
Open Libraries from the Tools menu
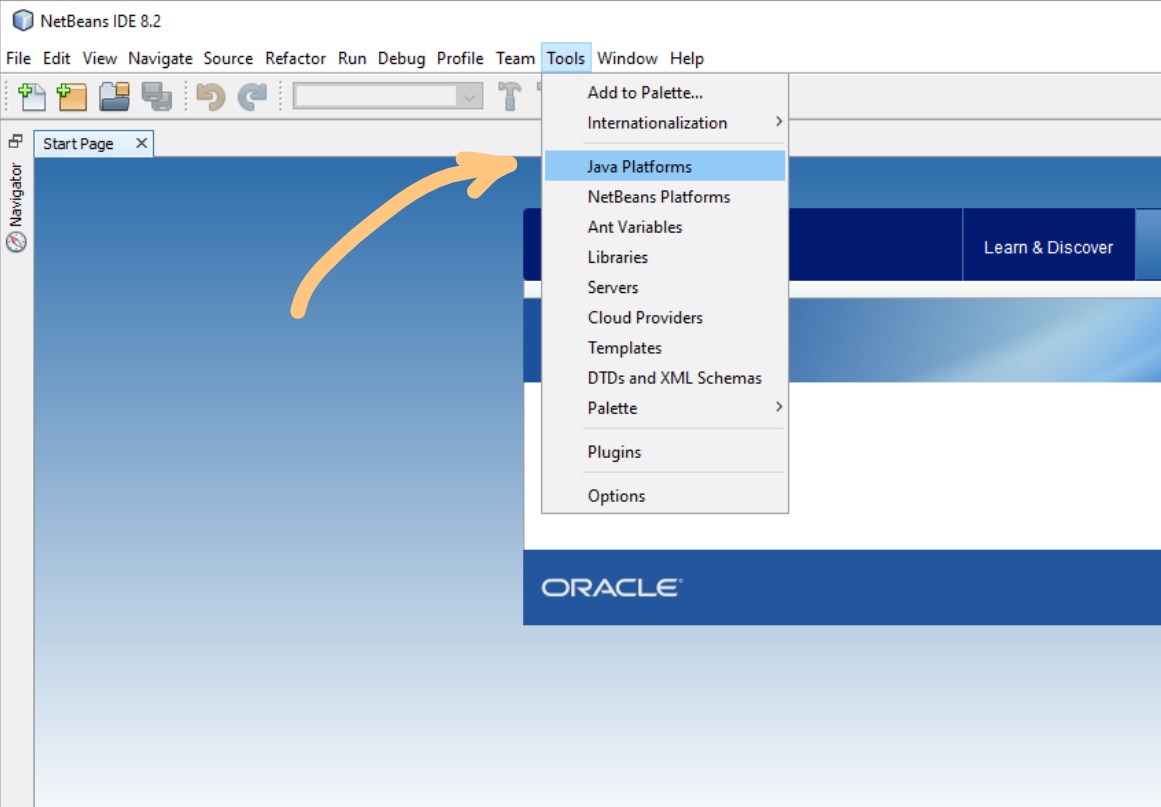tap(664, 258)
